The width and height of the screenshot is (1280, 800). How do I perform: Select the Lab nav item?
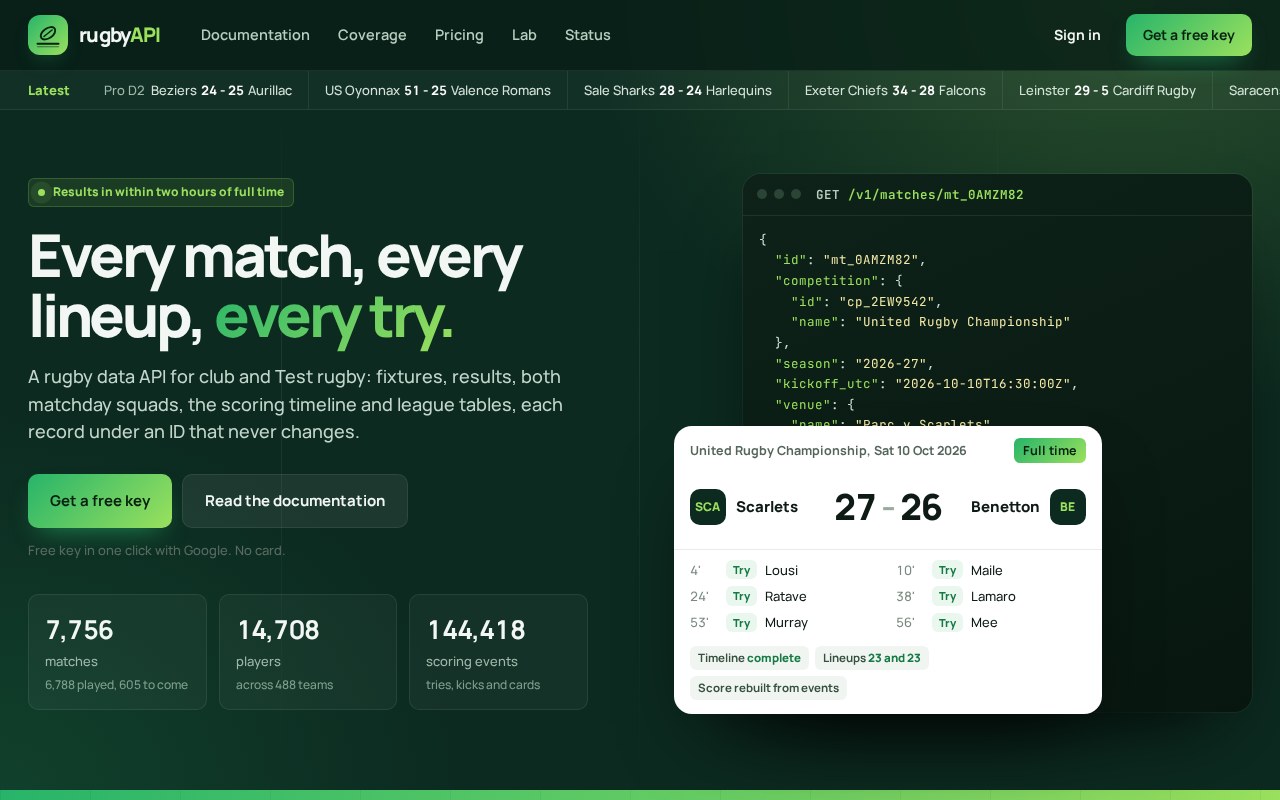(524, 35)
